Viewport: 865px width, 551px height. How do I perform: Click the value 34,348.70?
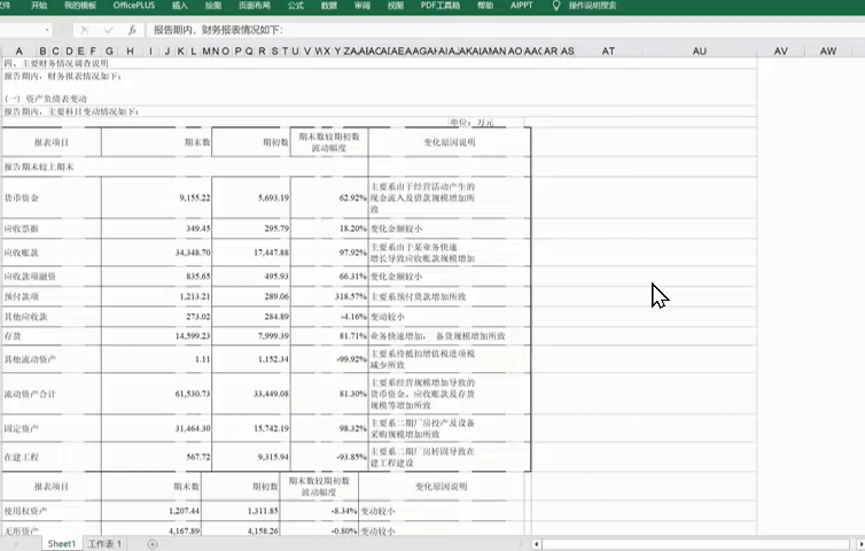(x=193, y=253)
